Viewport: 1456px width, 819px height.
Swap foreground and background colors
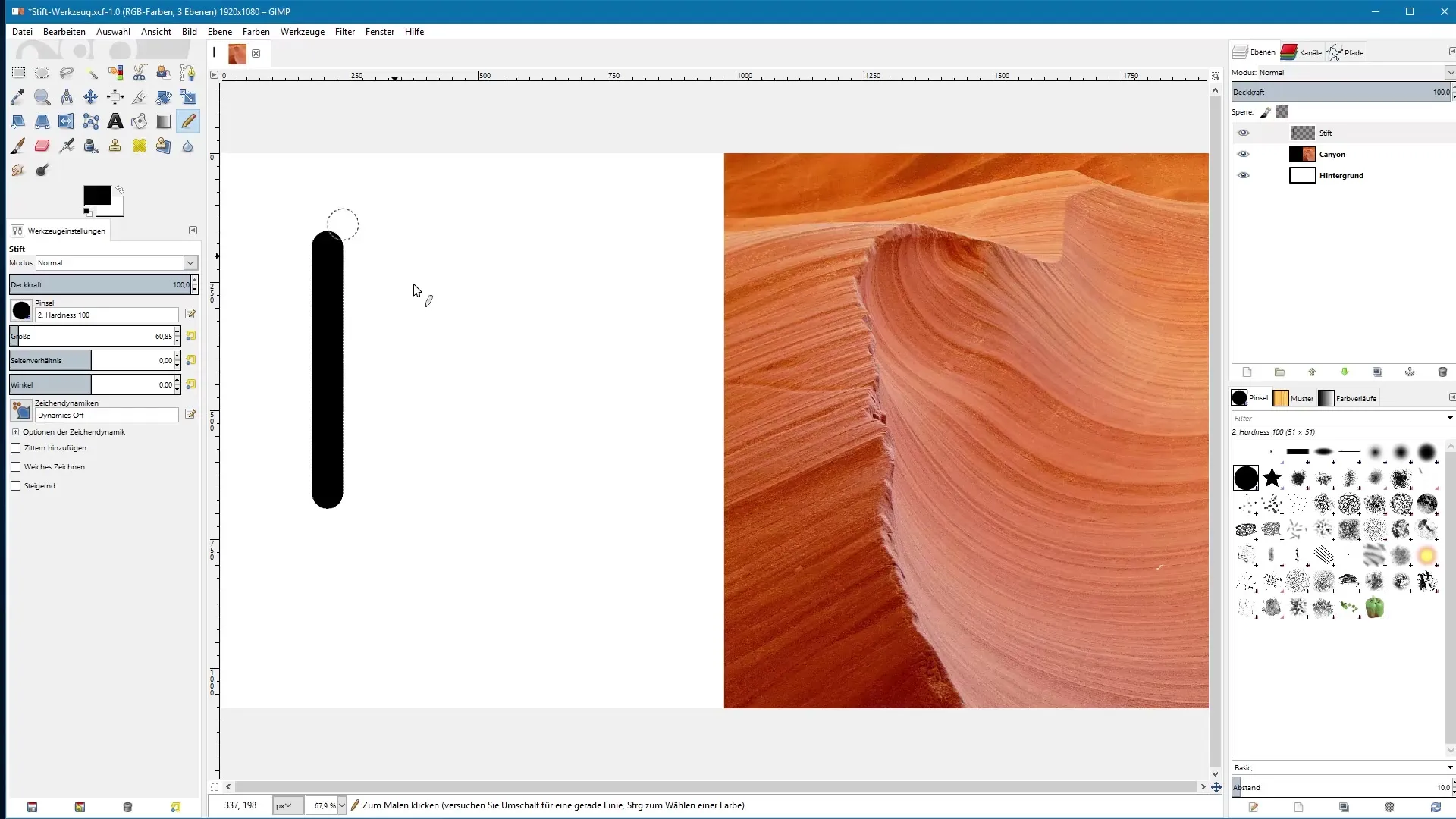tap(120, 190)
